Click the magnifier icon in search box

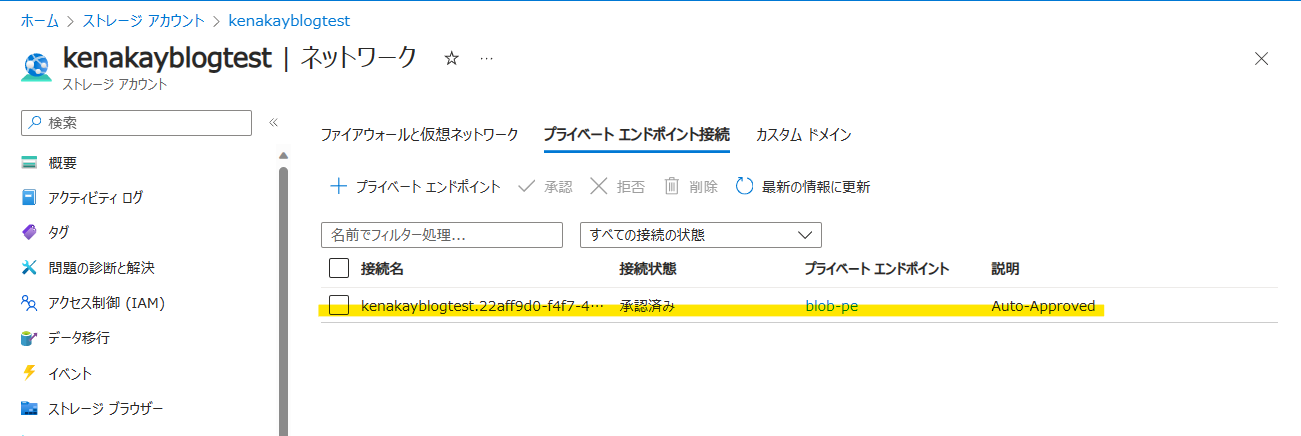(36, 123)
